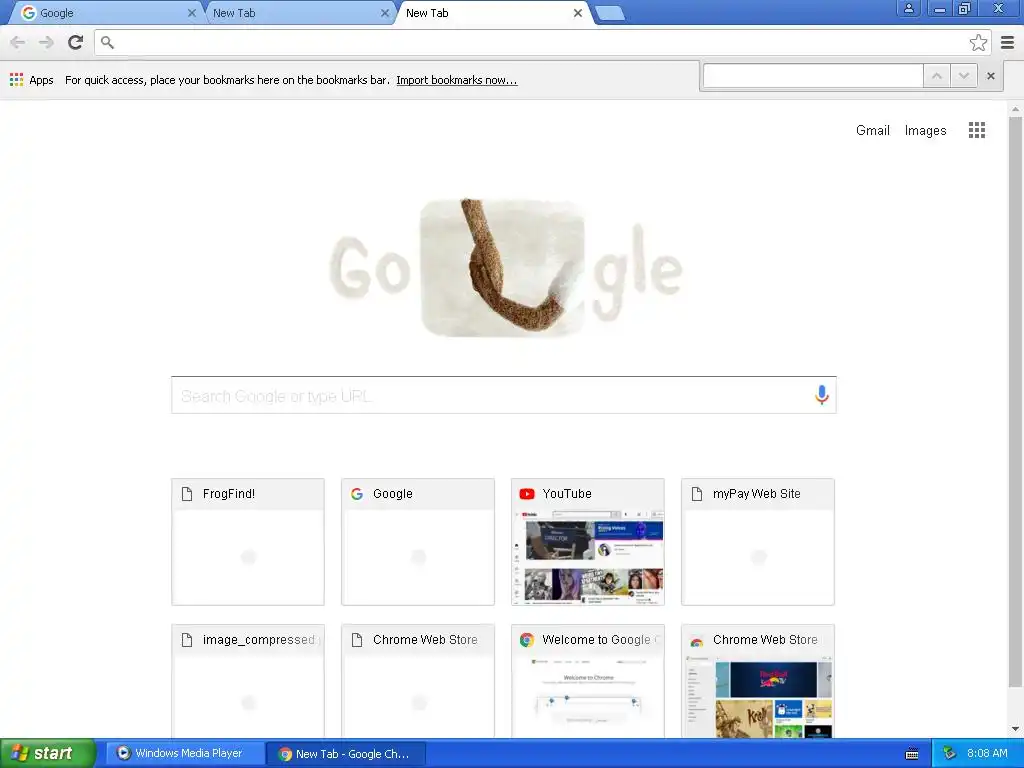Switch to the middle New Tab
The width and height of the screenshot is (1024, 768).
pyautogui.click(x=298, y=13)
